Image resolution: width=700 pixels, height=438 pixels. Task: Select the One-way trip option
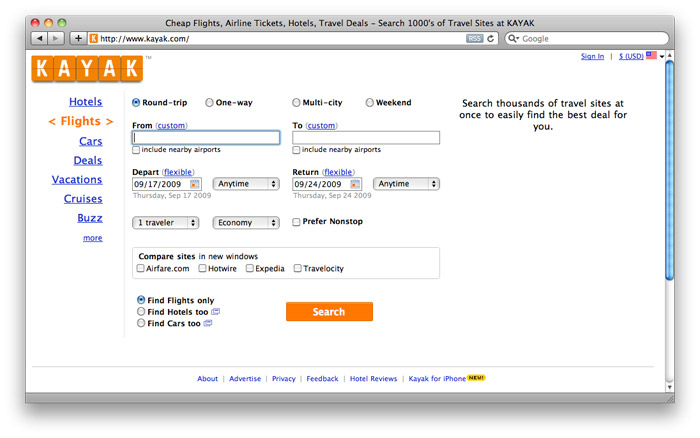point(210,102)
